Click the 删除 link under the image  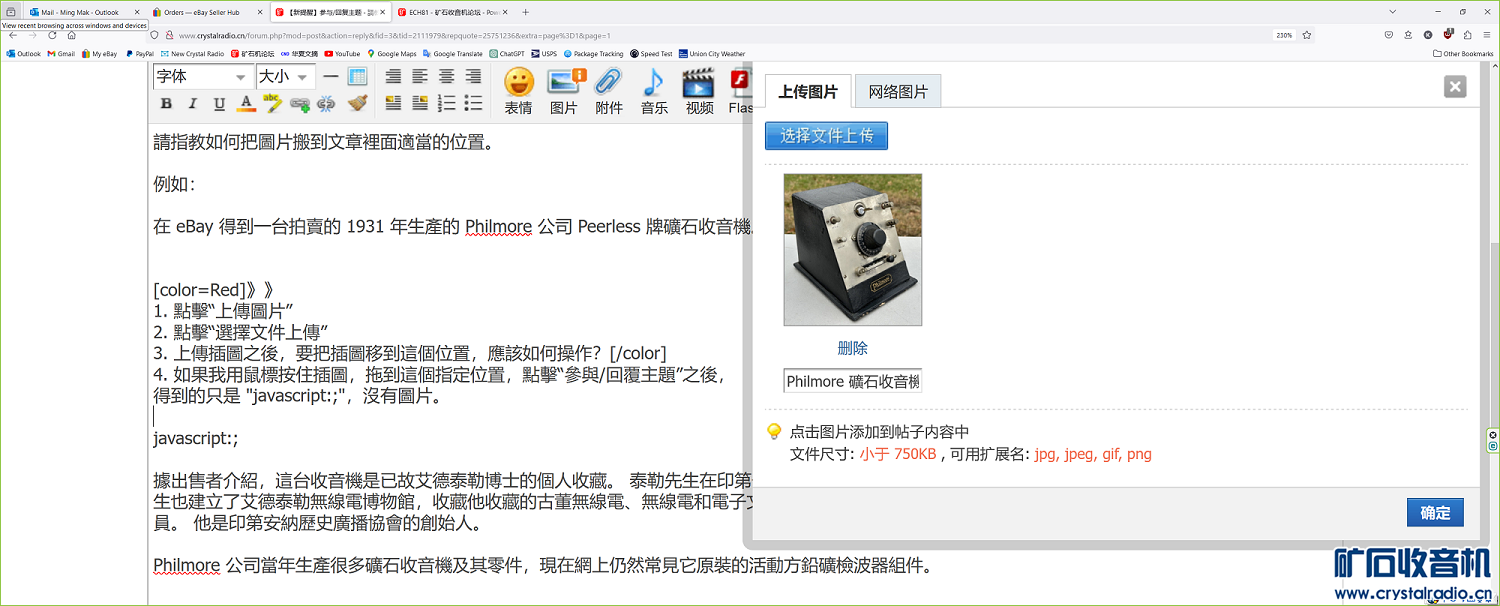[852, 348]
